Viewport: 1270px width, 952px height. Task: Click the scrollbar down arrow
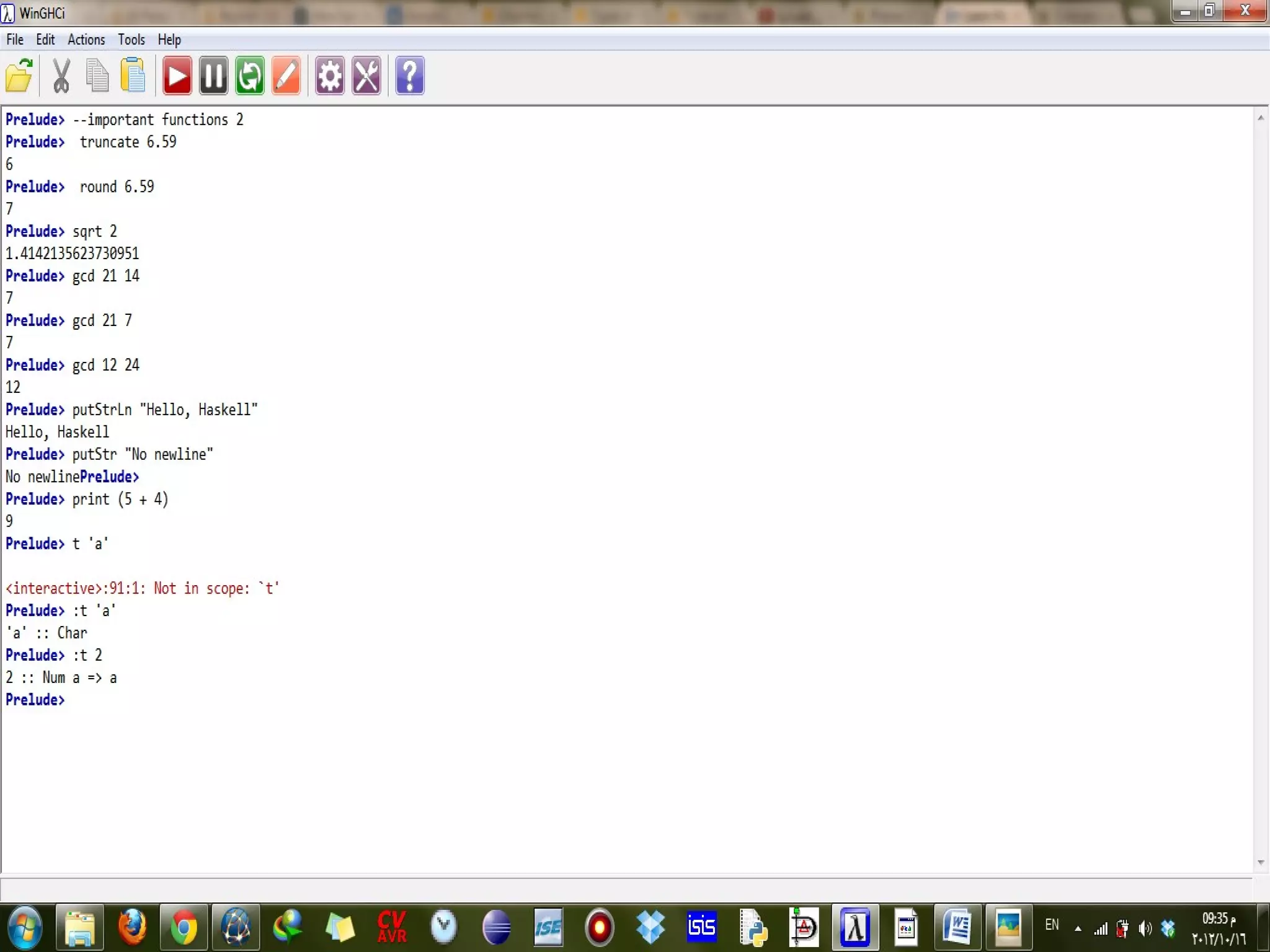(x=1261, y=862)
